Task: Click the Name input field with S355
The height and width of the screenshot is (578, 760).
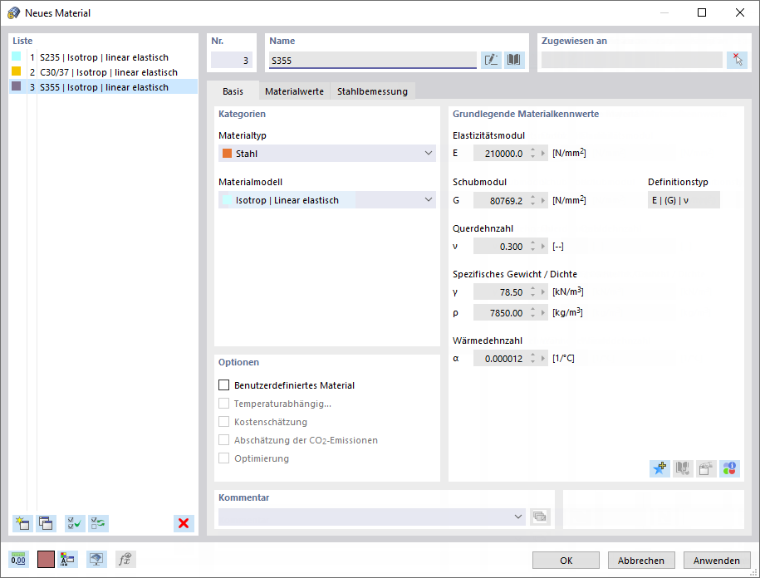Action: (x=373, y=60)
